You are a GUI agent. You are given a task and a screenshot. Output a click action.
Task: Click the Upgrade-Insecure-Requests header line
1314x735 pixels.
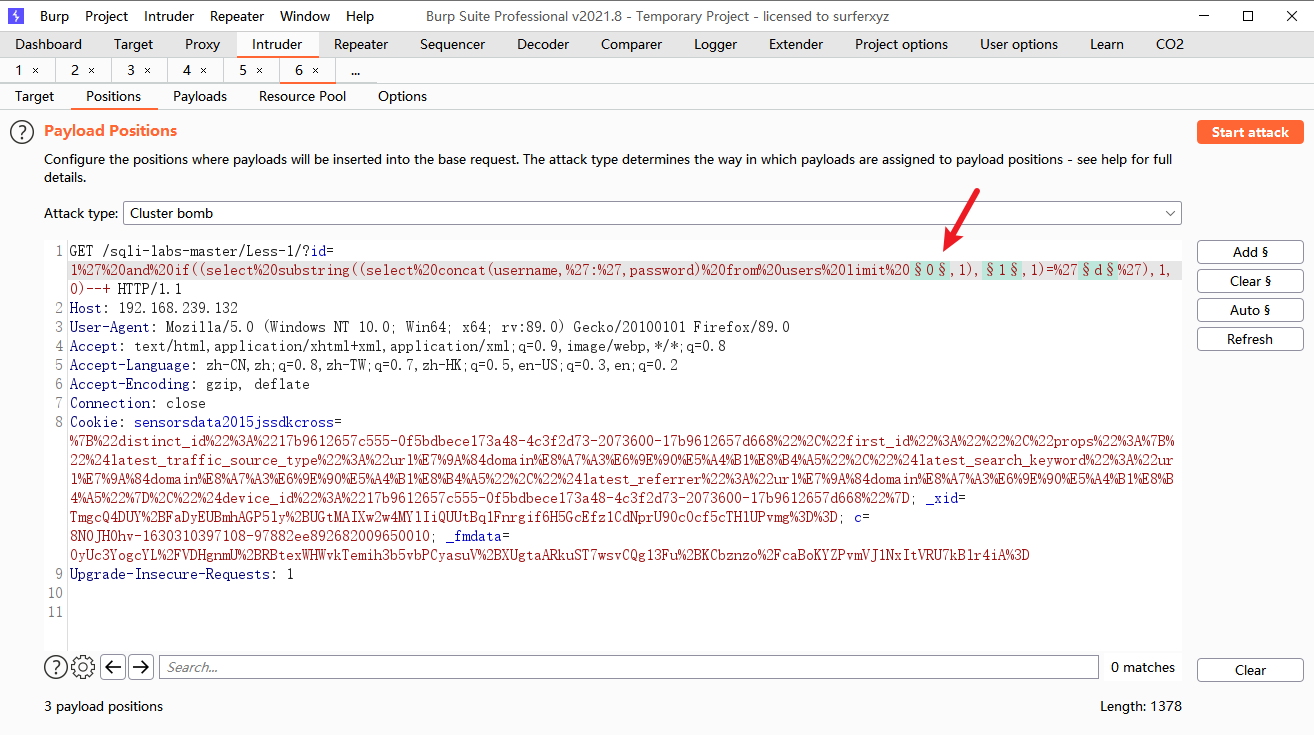(181, 574)
